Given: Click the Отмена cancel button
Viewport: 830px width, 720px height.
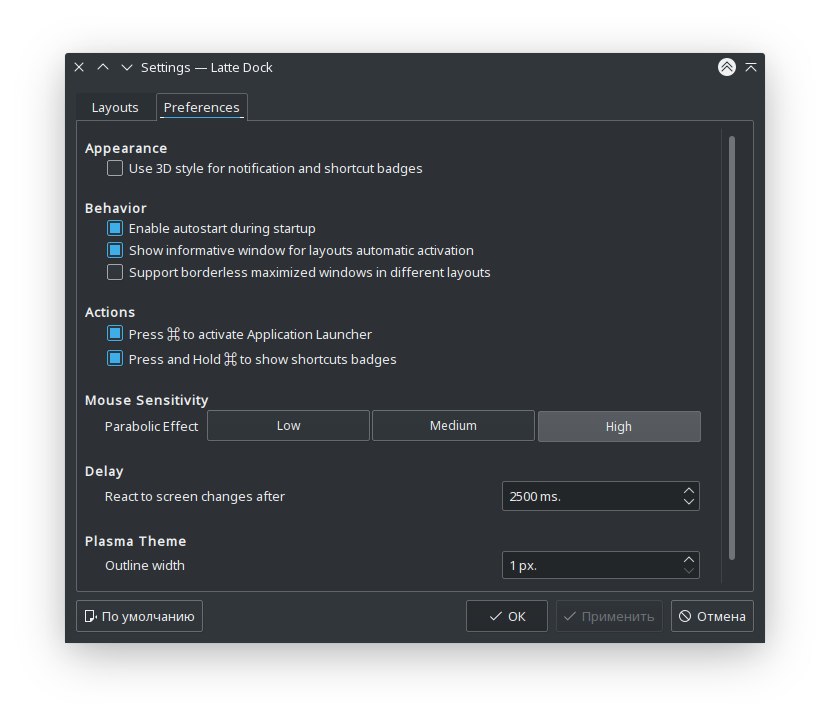Looking at the screenshot, I should pyautogui.click(x=712, y=616).
